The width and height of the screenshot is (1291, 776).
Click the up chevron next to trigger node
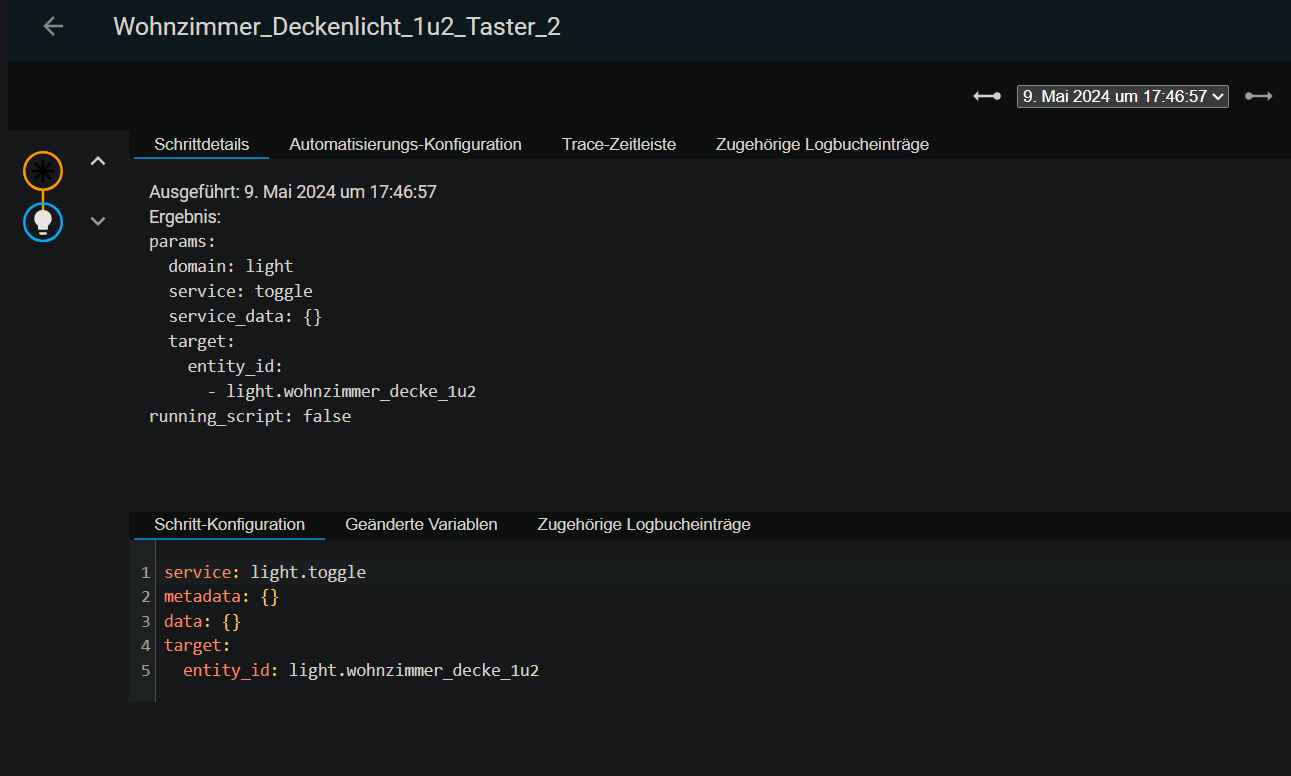pos(98,161)
